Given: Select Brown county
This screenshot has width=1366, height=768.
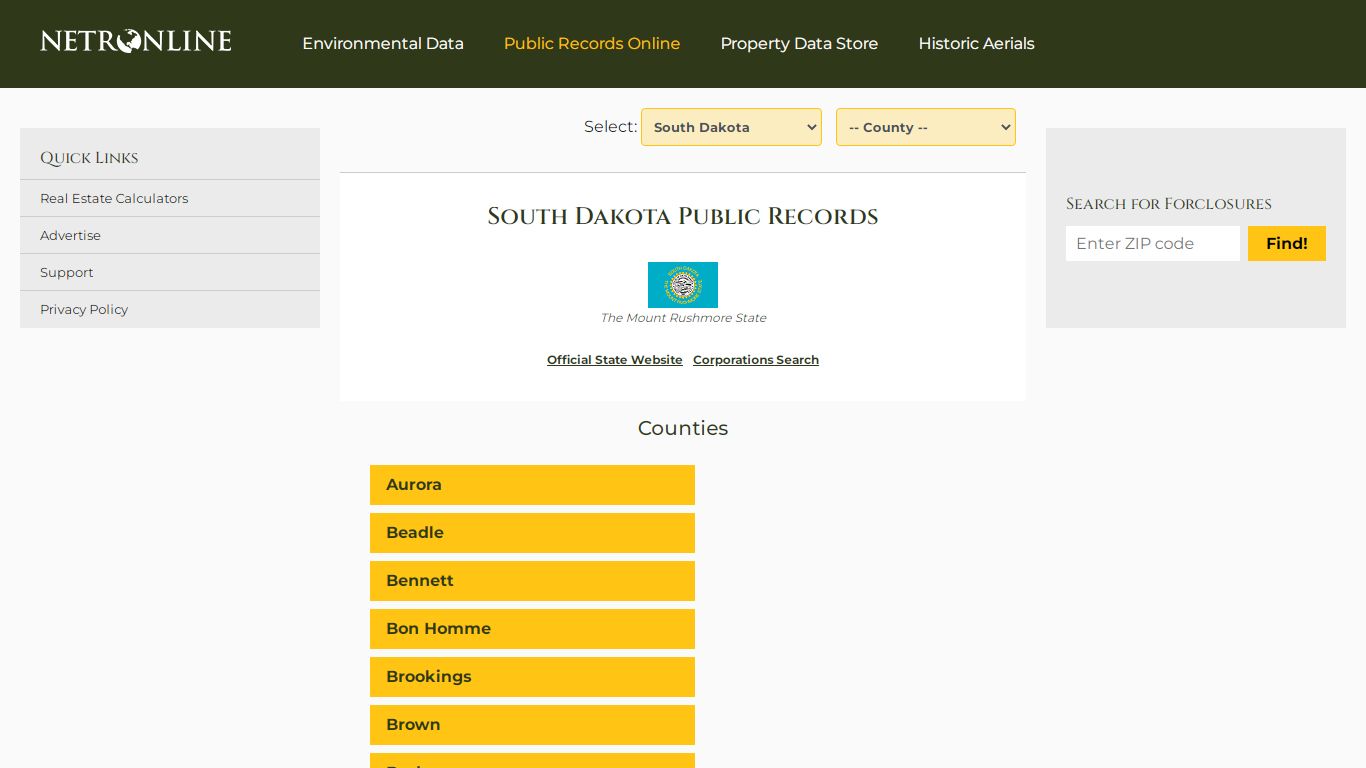Looking at the screenshot, I should click(x=532, y=725).
